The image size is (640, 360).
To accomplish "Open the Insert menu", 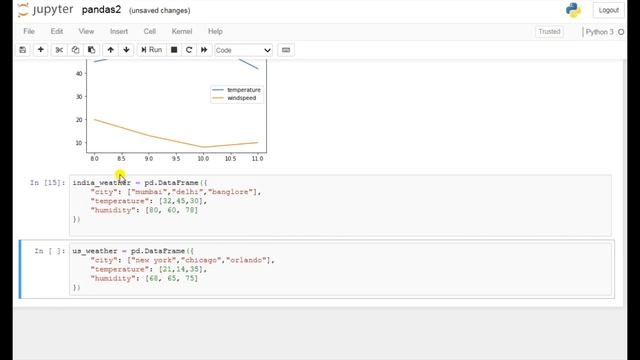I will 119,31.
